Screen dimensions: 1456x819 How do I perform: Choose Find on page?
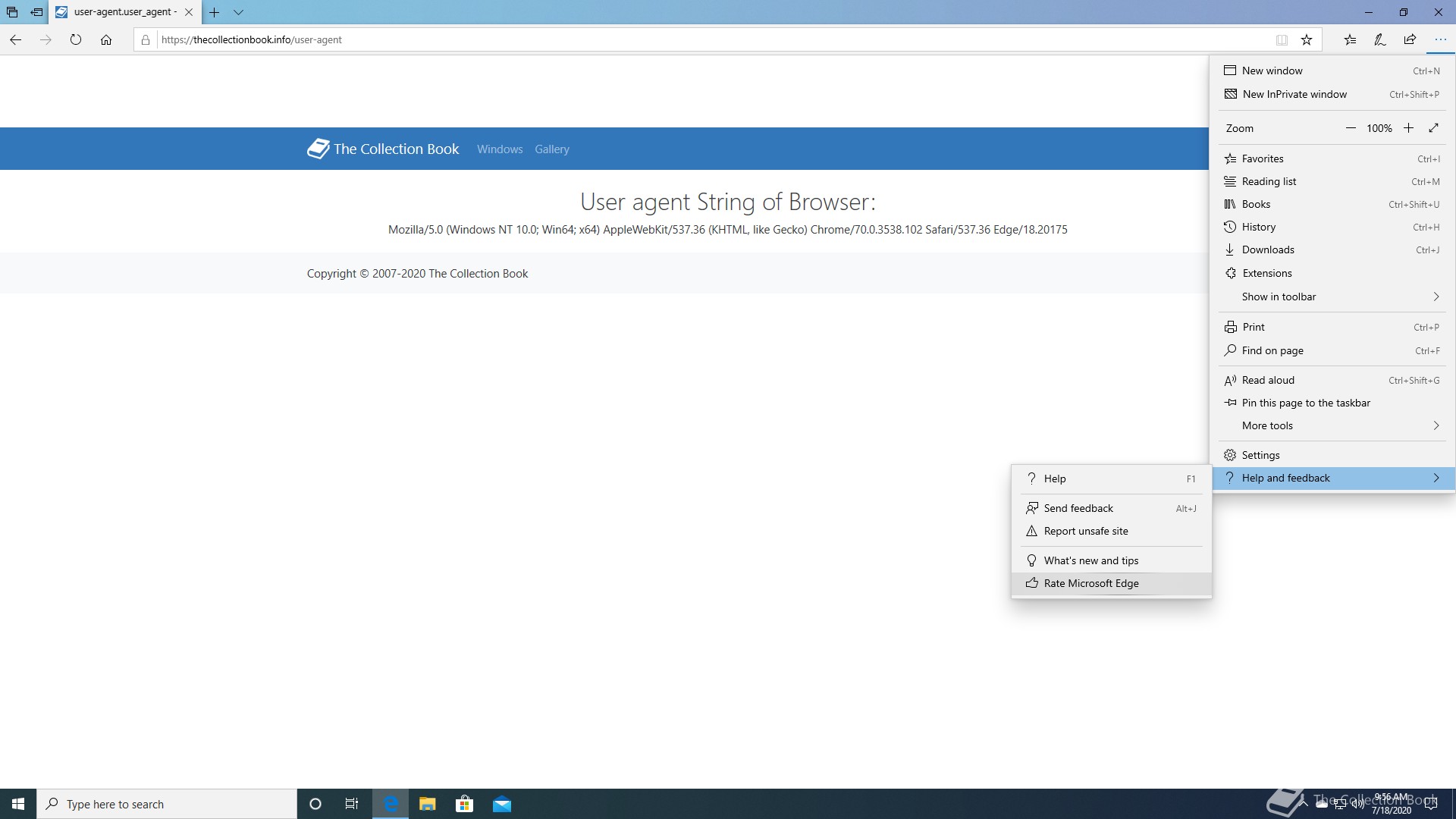(x=1332, y=350)
